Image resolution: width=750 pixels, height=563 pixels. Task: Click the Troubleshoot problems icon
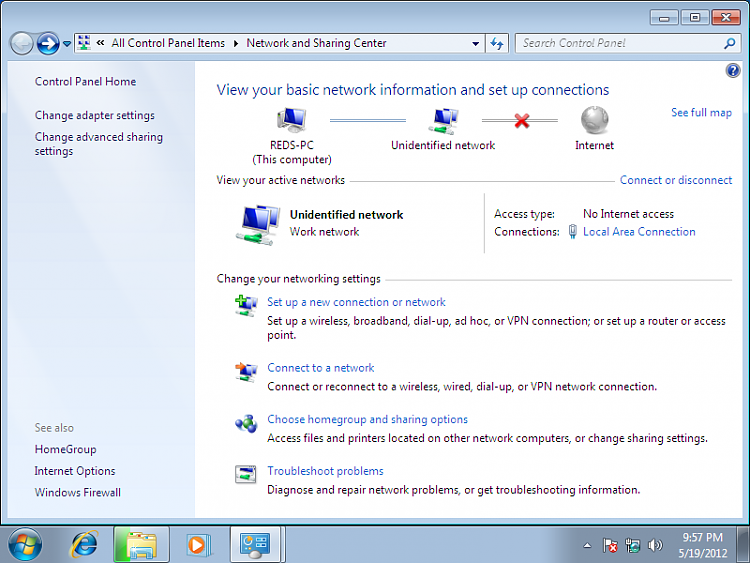pos(246,474)
